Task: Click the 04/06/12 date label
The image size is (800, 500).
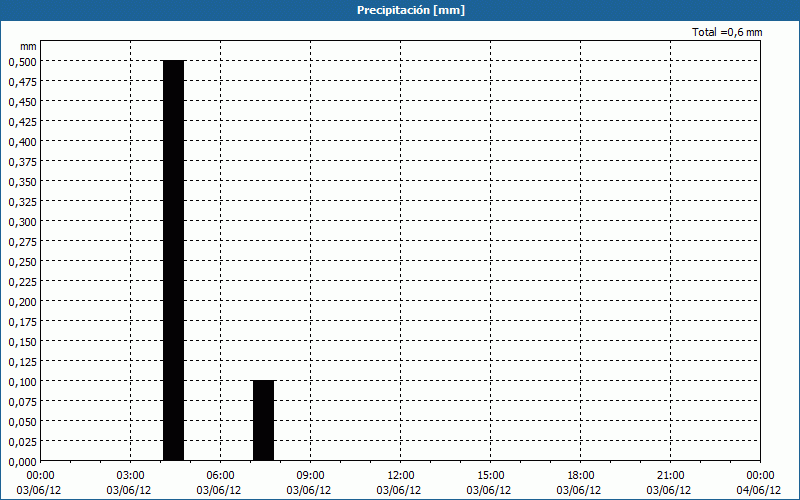Action: (759, 490)
